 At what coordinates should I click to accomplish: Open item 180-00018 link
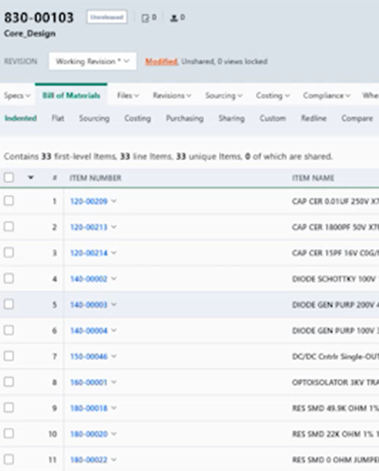click(89, 408)
